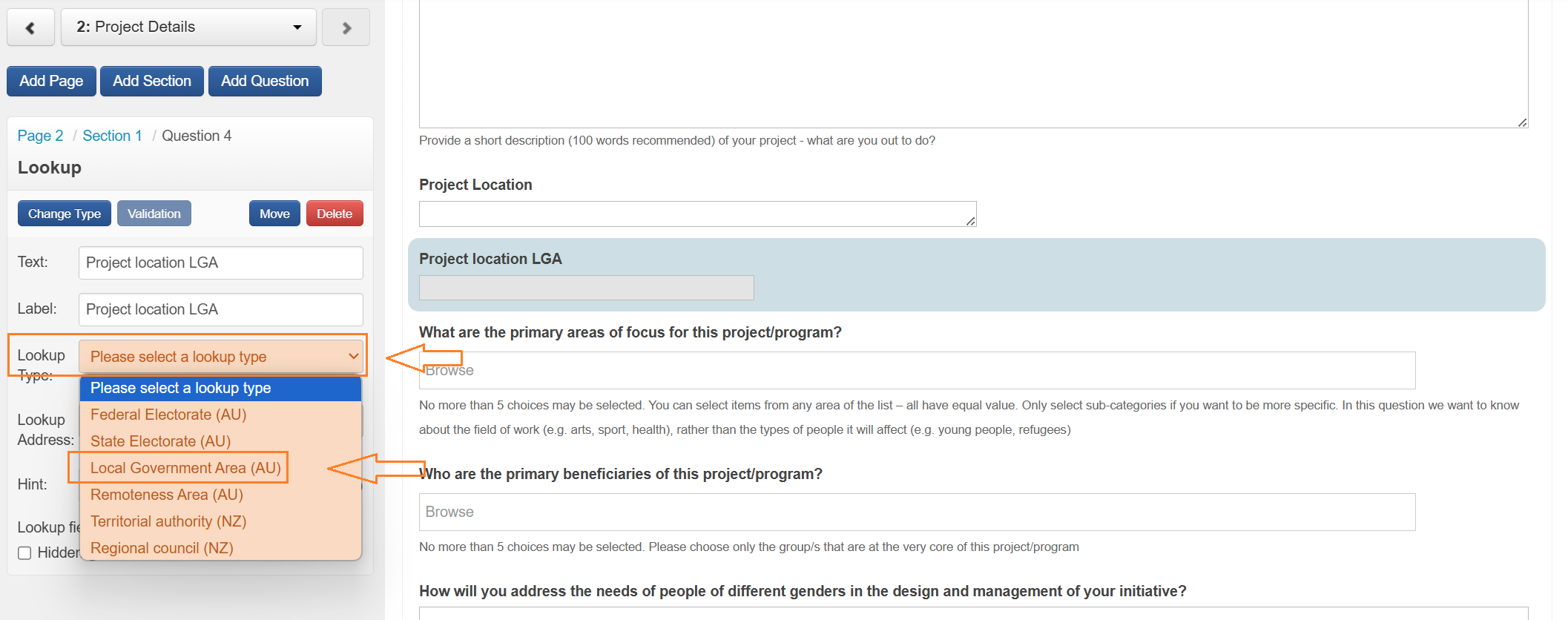Click the Add Section button

click(152, 81)
